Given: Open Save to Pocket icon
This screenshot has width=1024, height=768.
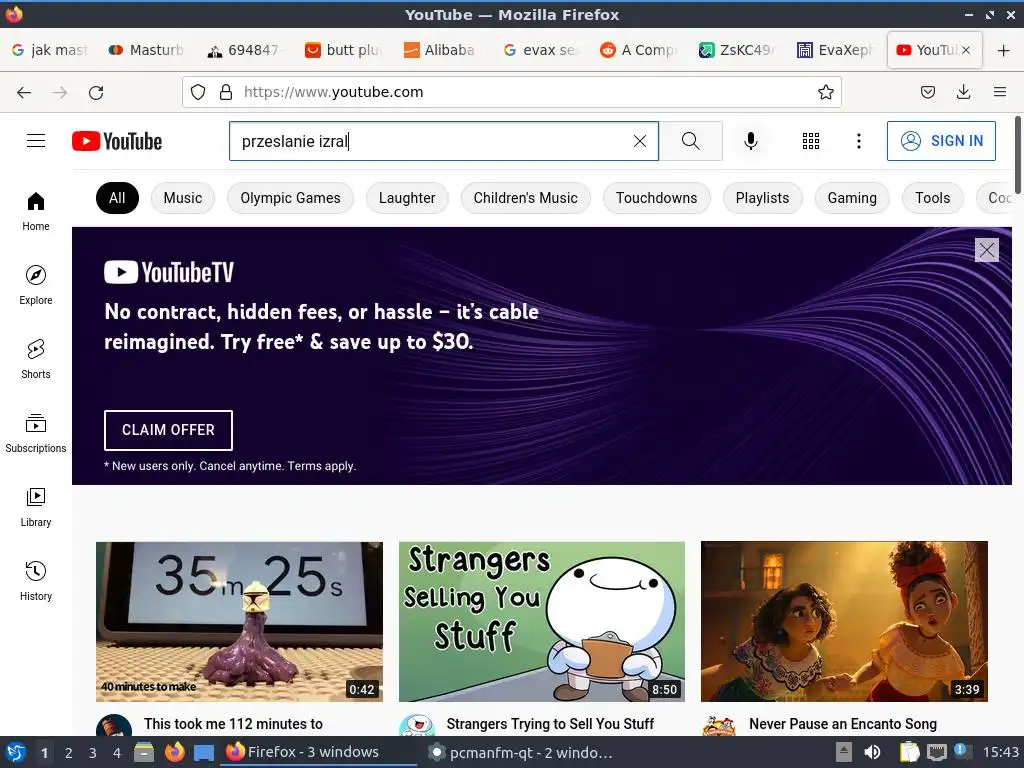Looking at the screenshot, I should tap(927, 92).
